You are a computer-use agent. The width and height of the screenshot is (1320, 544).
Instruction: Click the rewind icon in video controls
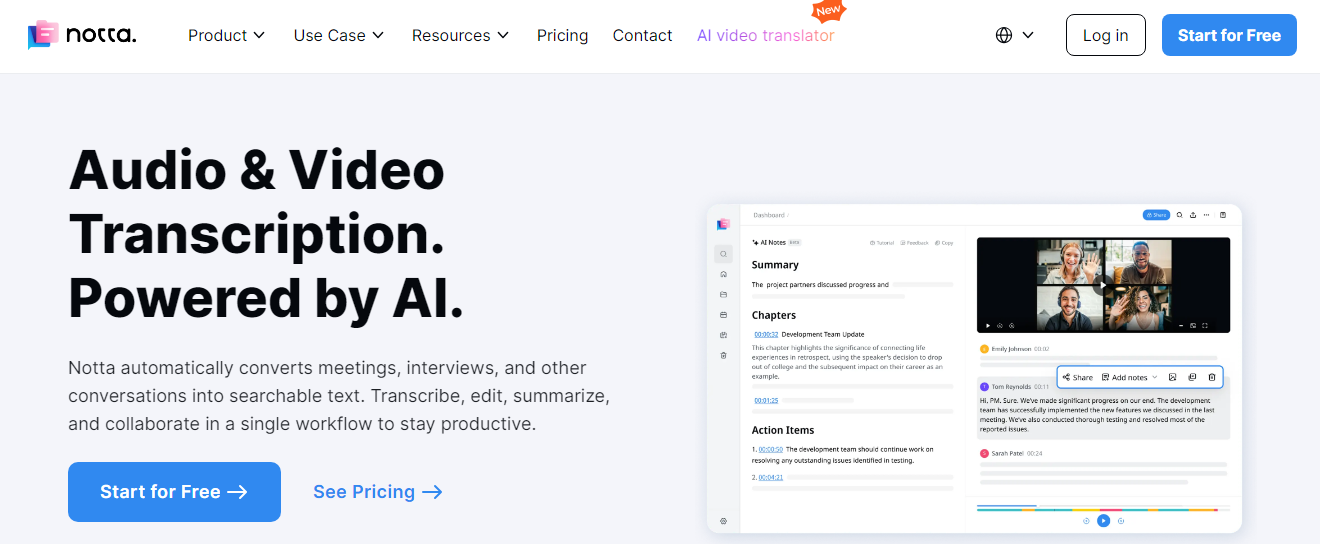coord(1000,326)
